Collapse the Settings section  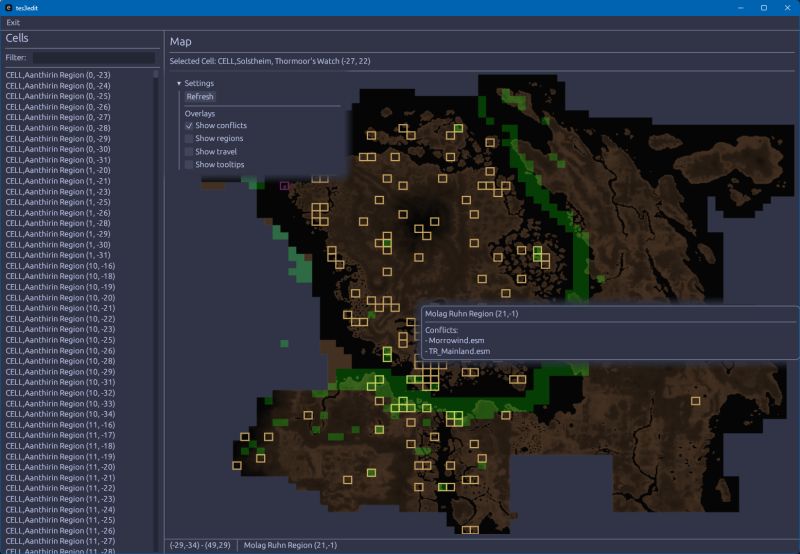[x=179, y=83]
